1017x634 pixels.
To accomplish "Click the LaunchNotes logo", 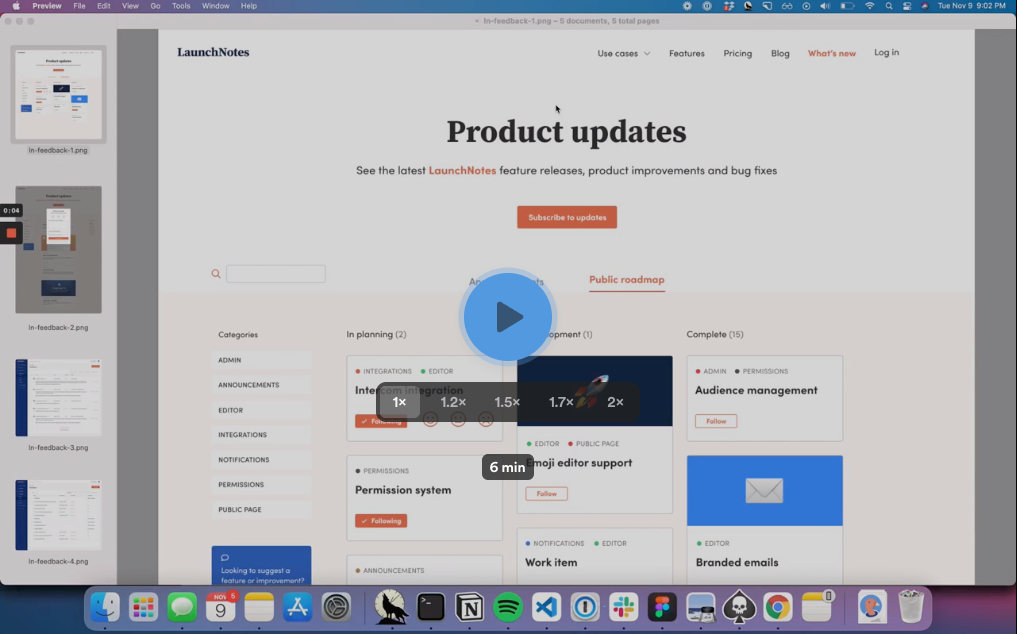I will point(213,53).
